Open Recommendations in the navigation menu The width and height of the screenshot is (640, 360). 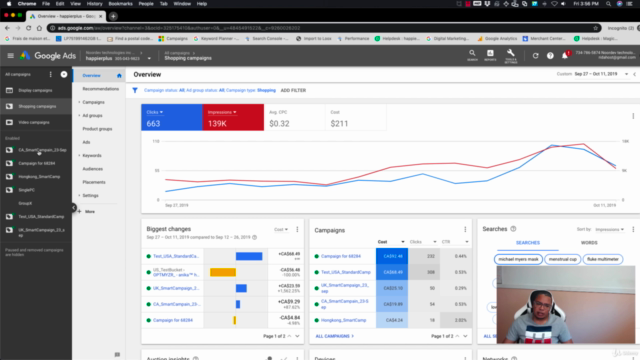[100, 89]
